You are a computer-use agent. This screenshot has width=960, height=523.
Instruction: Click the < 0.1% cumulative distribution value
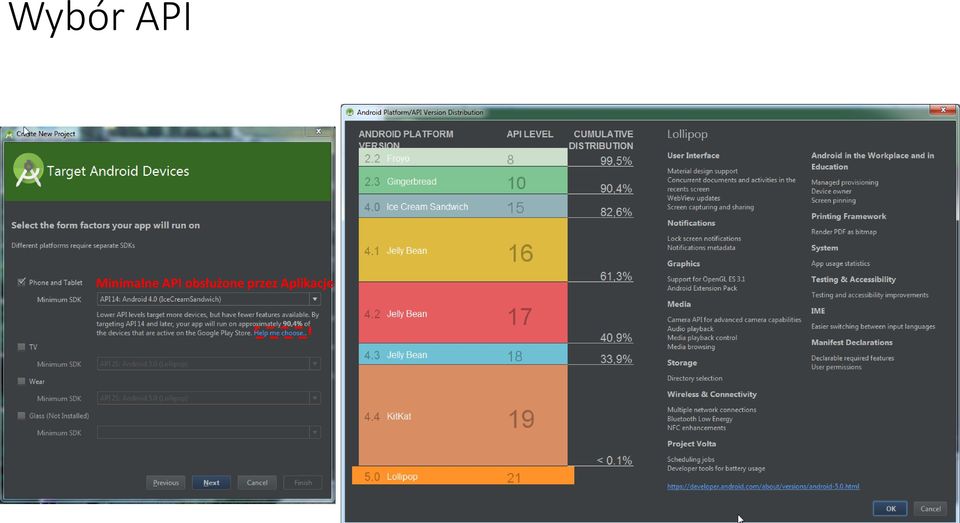point(614,461)
